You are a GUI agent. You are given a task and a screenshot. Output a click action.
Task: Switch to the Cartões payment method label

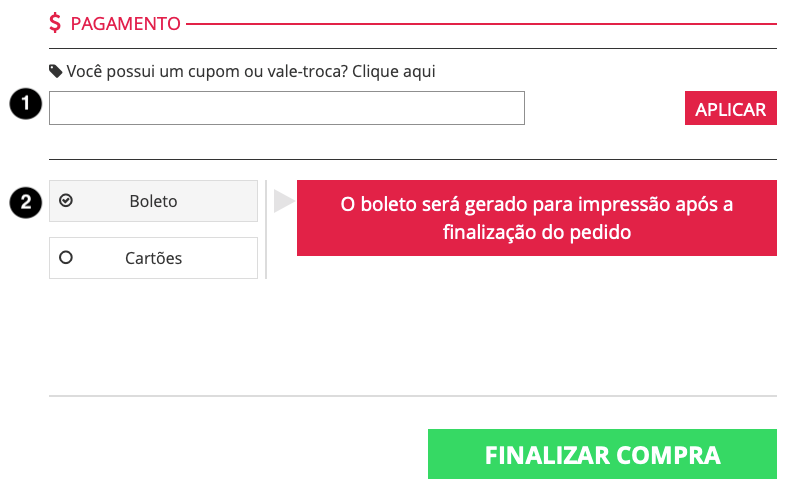coord(153,258)
